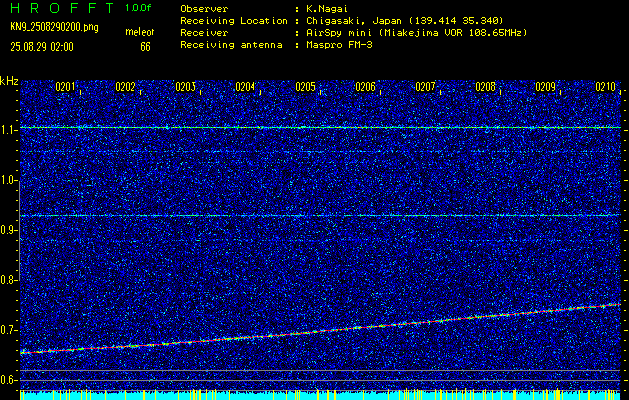Click the Maspro FM-3 antenna text

click(339, 45)
